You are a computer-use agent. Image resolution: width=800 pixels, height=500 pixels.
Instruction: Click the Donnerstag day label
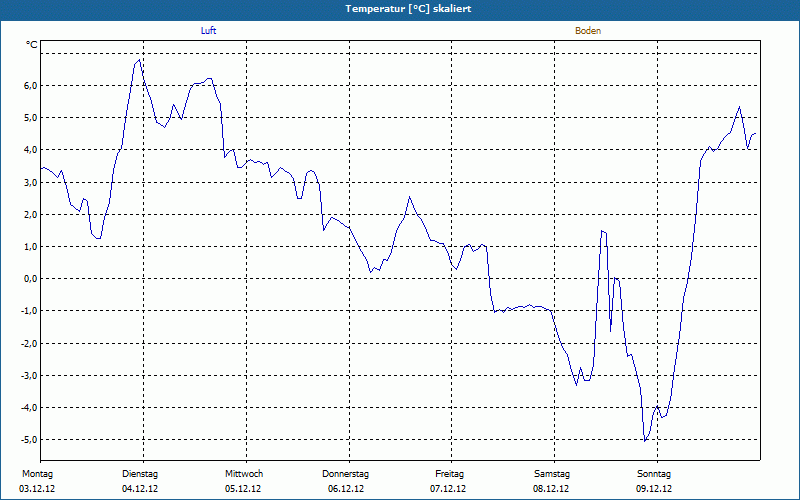pyautogui.click(x=345, y=474)
